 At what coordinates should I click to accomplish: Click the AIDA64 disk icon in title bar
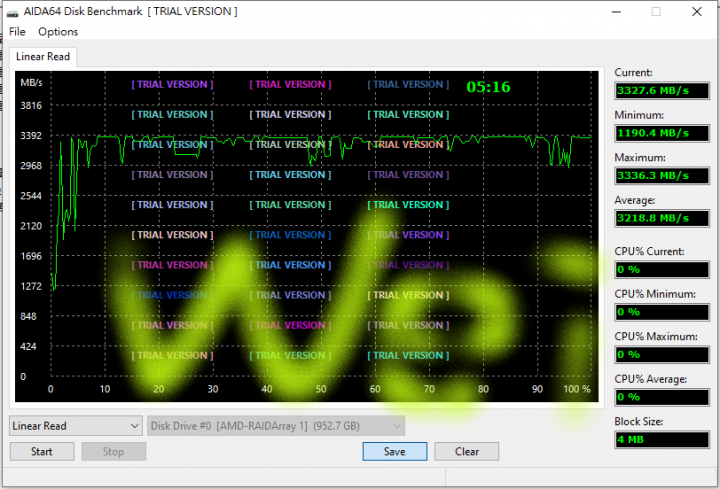click(x=13, y=12)
